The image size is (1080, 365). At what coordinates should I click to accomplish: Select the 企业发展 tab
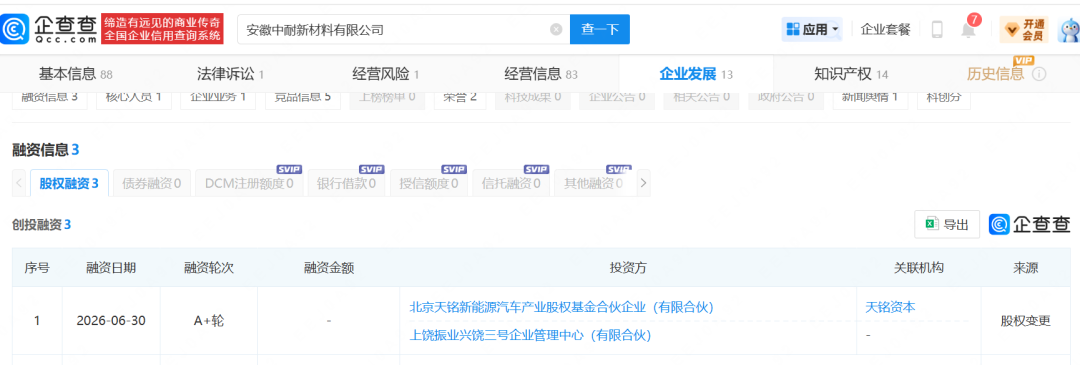(x=696, y=74)
